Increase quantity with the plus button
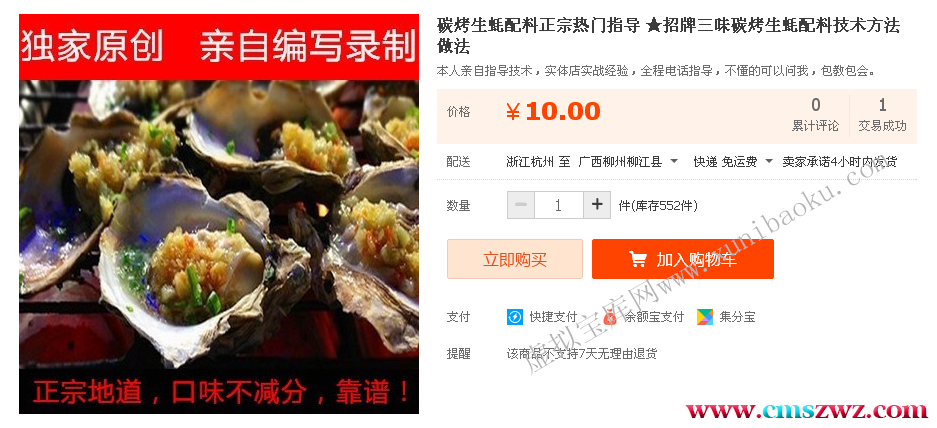 (x=596, y=205)
